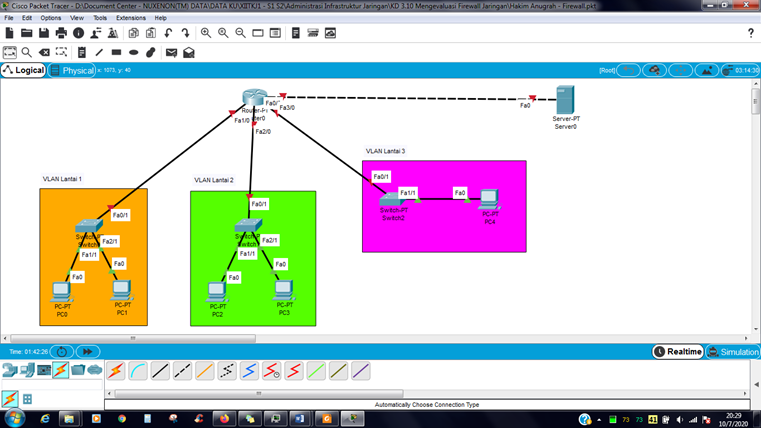Open the Extensions menu
The image size is (761, 428).
(x=131, y=18)
